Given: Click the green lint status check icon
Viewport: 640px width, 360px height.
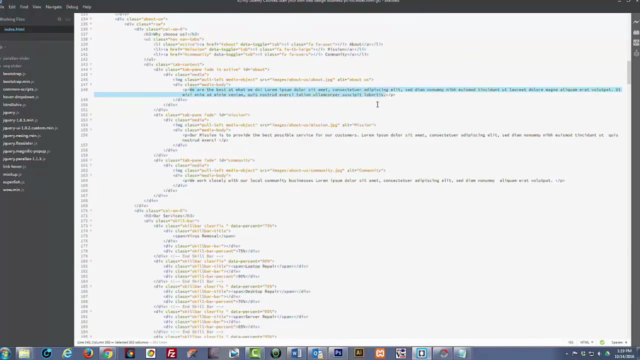Looking at the screenshot, I should [x=602, y=342].
